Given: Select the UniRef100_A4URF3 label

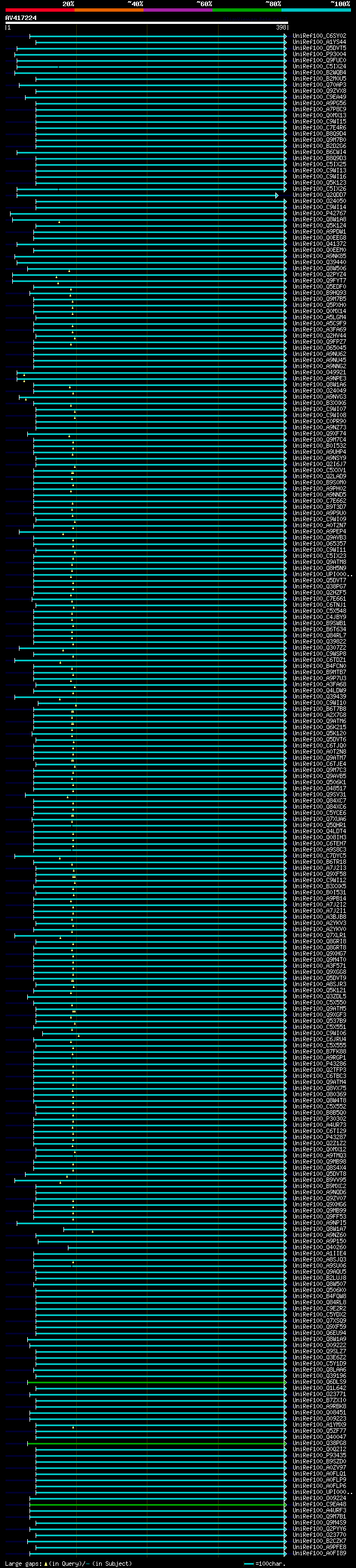Looking at the screenshot, I should click(x=319, y=1510).
